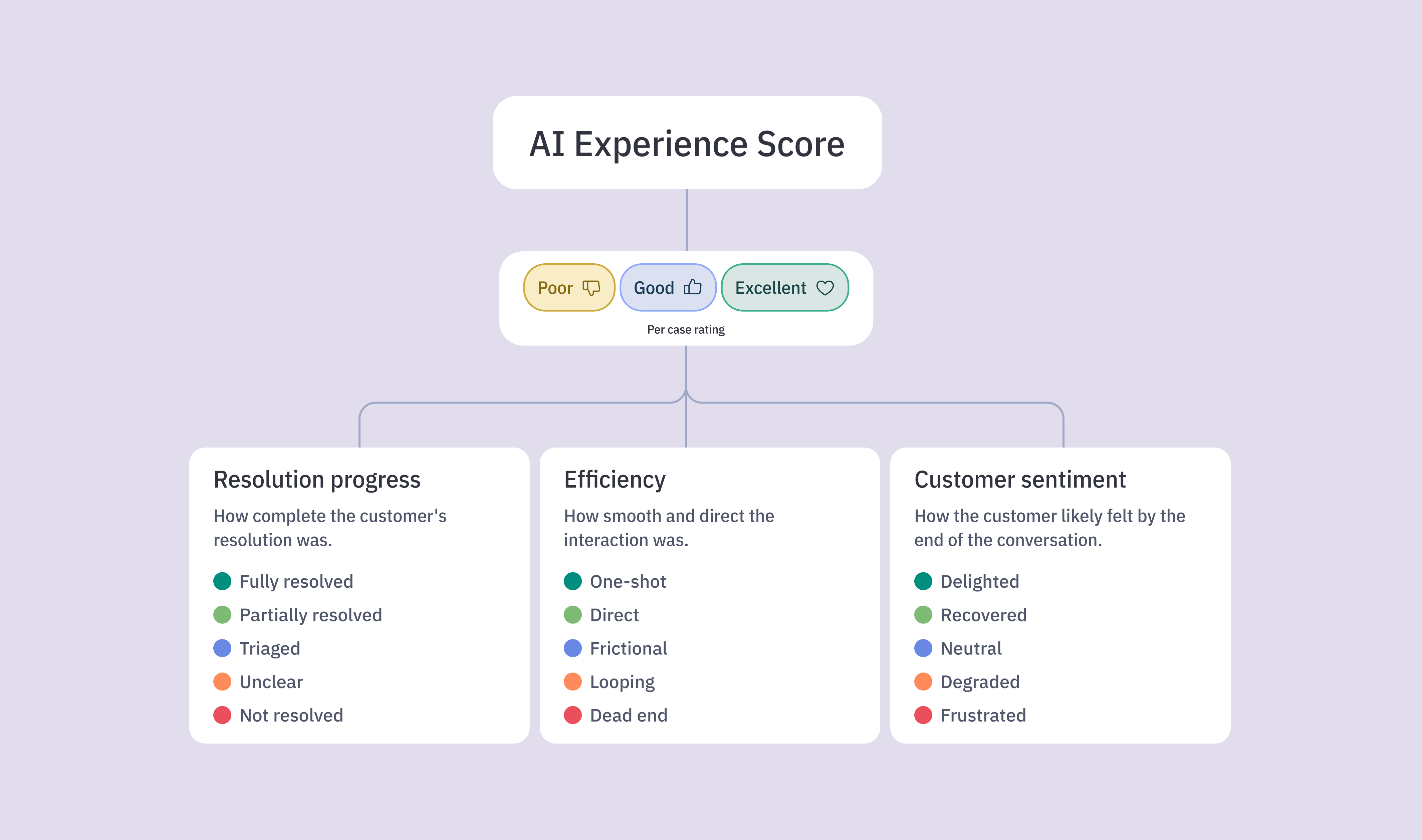Screen dimensions: 1422x840
Task: Click the Triaged blue dot
Action: pos(222,648)
